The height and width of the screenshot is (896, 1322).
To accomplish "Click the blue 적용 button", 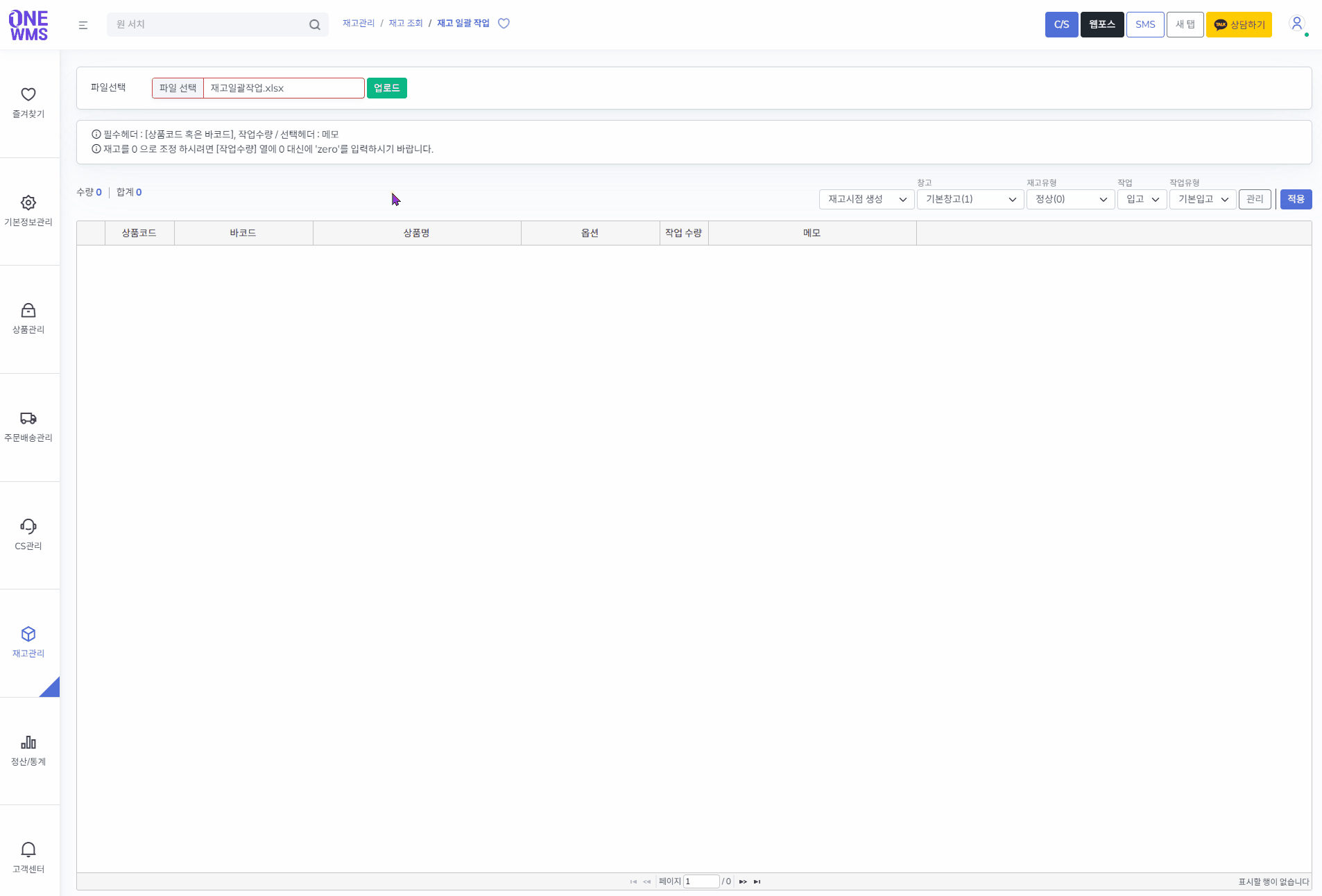I will pyautogui.click(x=1296, y=199).
